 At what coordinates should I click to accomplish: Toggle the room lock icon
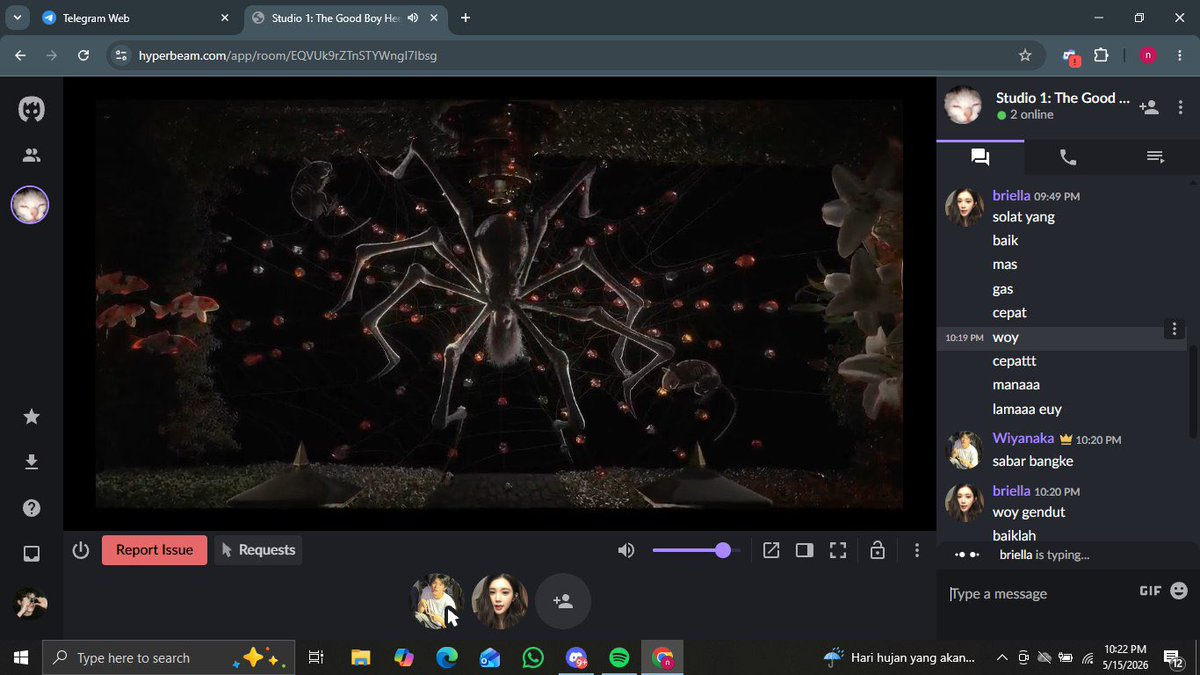(x=877, y=550)
